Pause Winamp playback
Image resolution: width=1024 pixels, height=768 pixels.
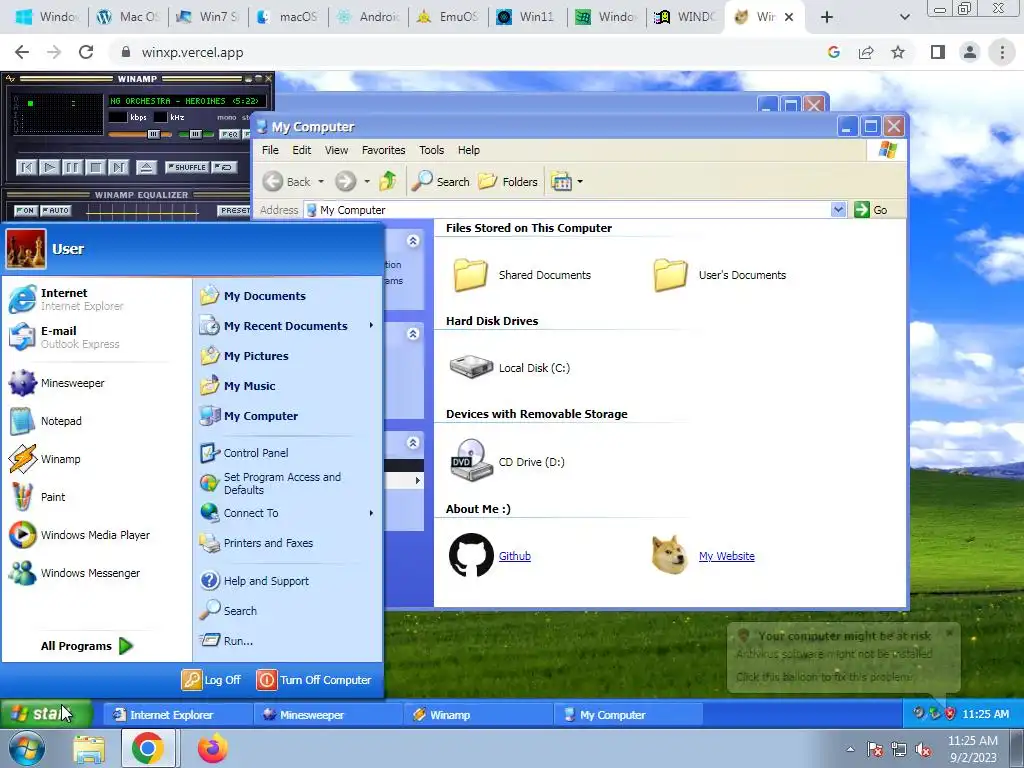[72, 168]
